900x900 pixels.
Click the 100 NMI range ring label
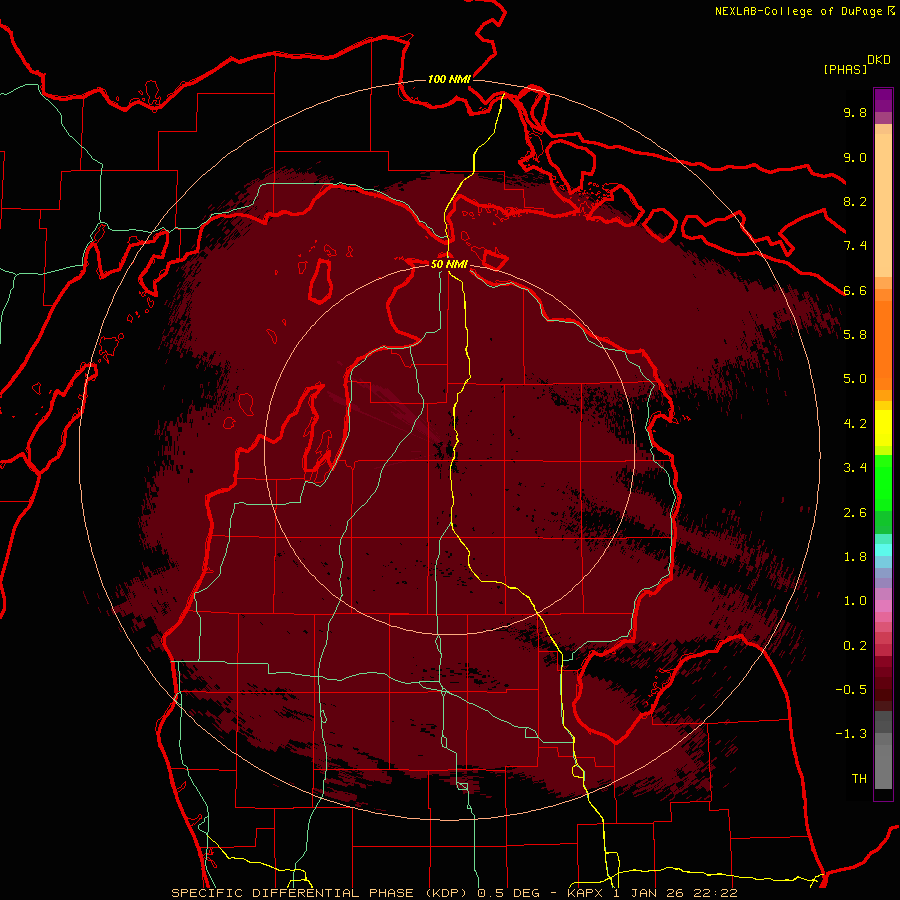point(449,79)
